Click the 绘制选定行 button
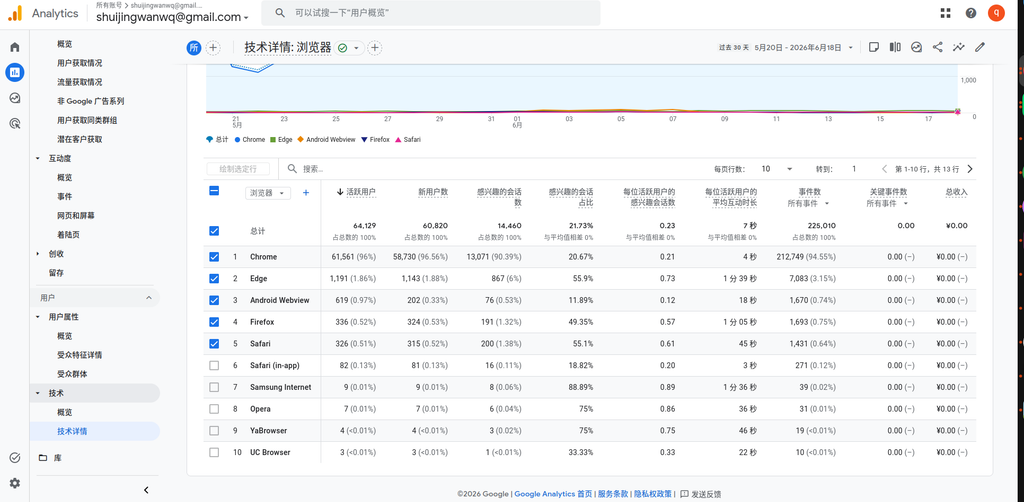Screen dimensions: 1024x502 coord(238,169)
